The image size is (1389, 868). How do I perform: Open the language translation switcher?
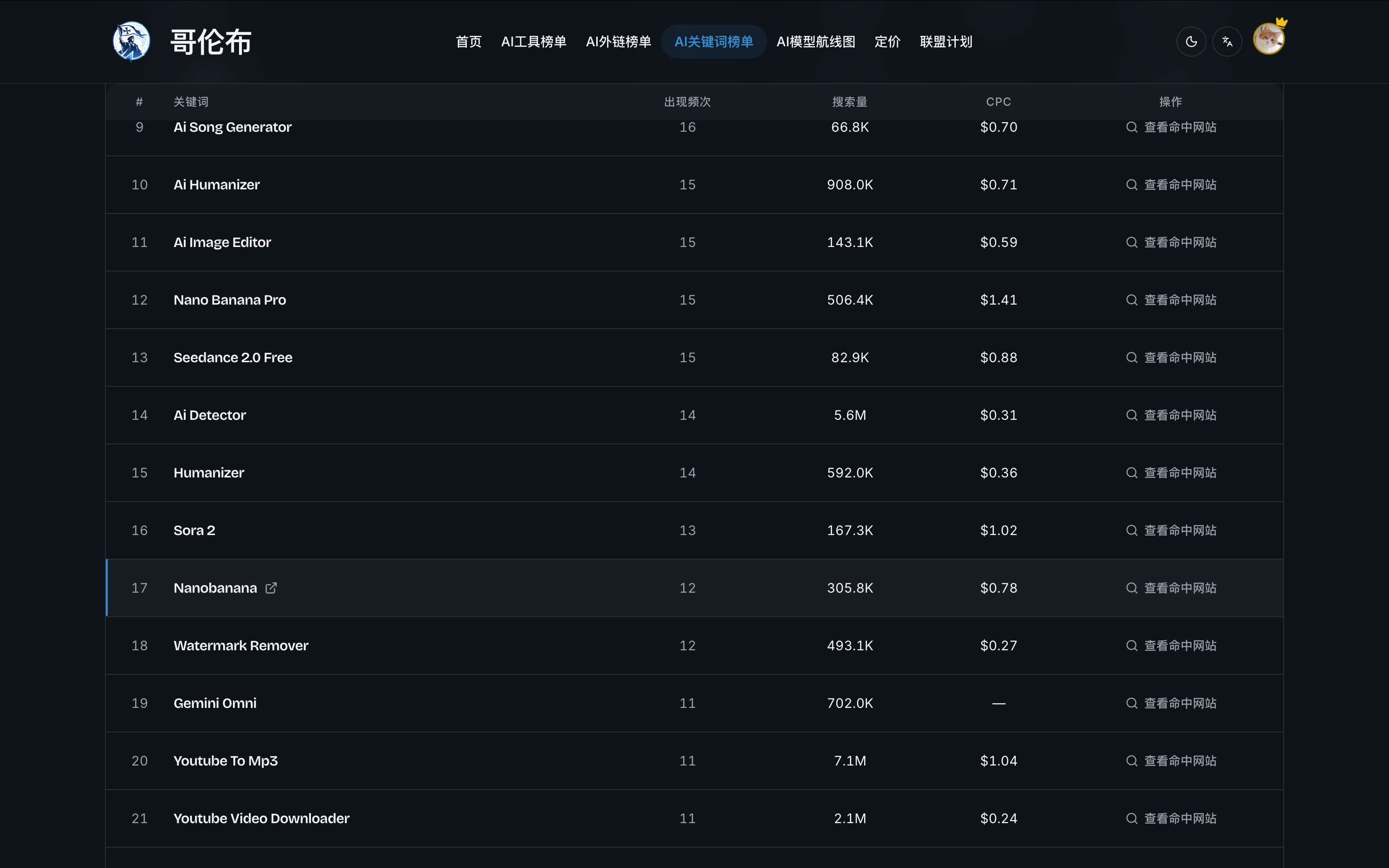point(1227,42)
